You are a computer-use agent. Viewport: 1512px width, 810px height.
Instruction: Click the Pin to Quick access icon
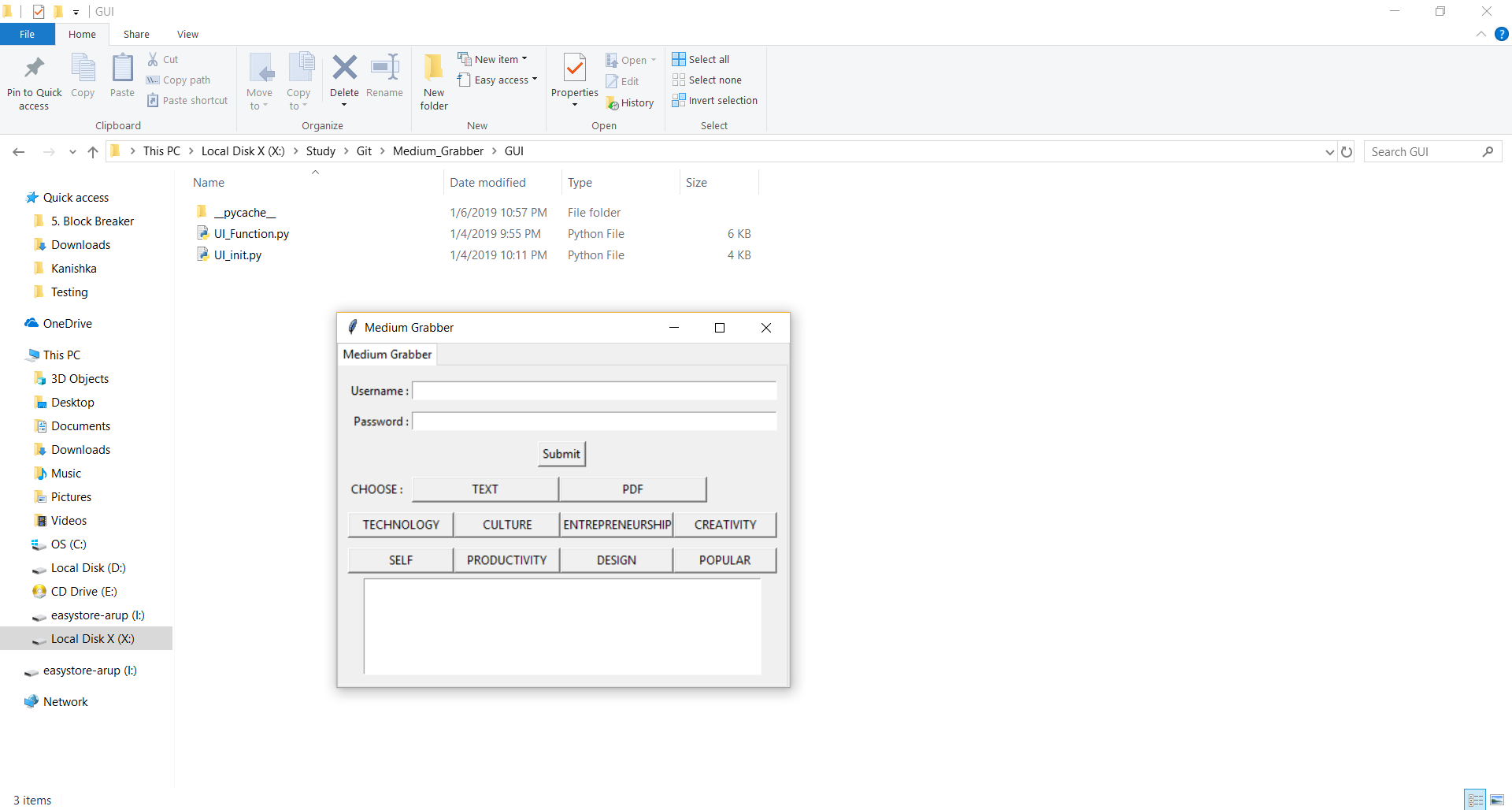tap(34, 69)
